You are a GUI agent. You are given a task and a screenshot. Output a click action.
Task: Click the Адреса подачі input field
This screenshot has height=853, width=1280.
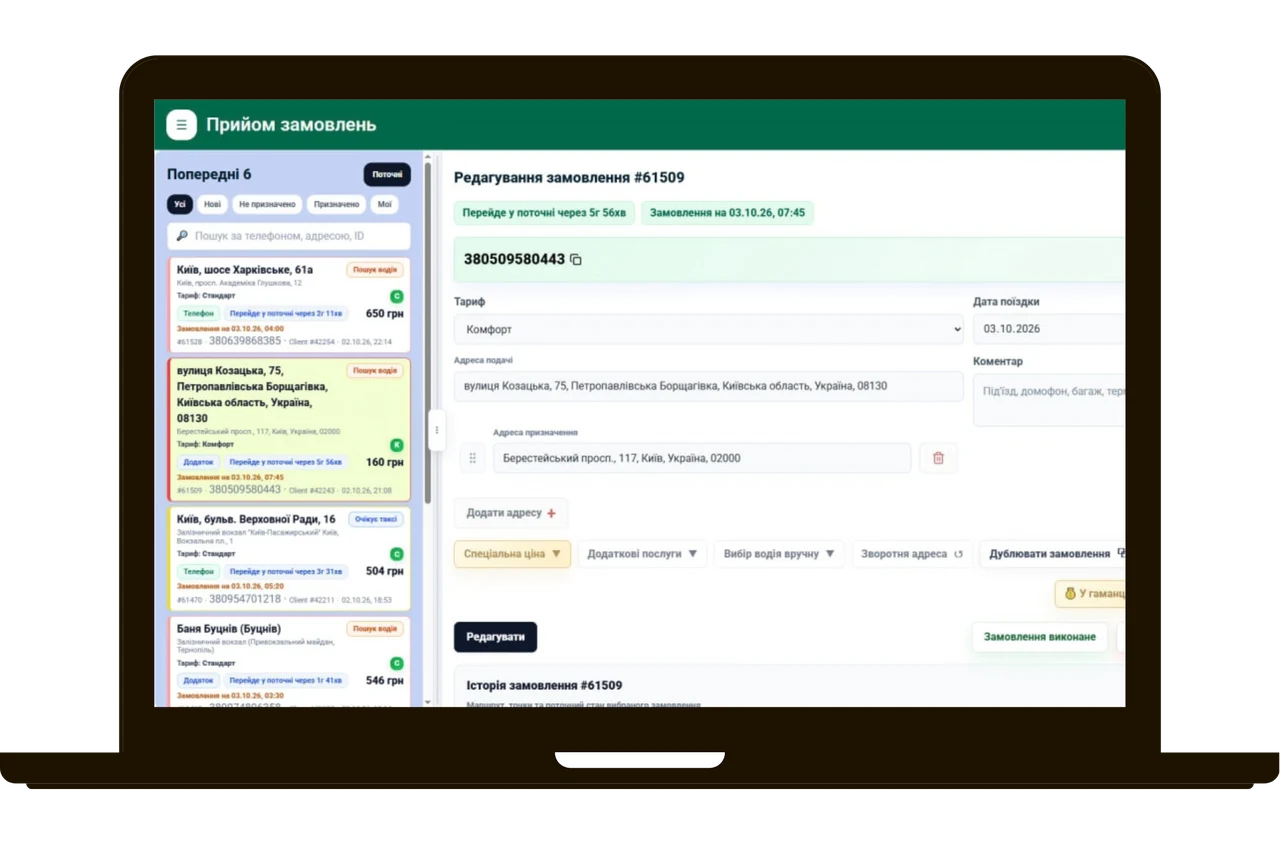(x=709, y=386)
